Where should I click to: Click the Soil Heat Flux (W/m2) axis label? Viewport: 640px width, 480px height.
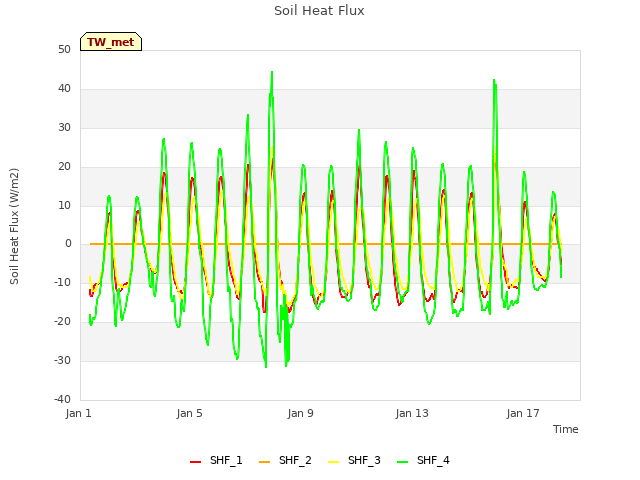14,226
